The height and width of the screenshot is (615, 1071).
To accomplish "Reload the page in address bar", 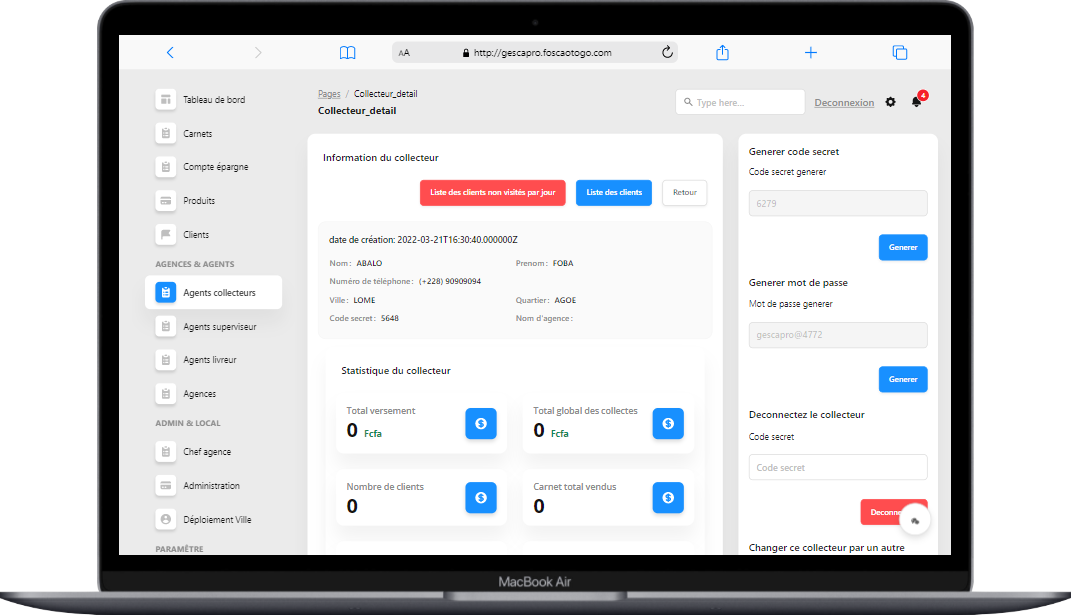I will (x=667, y=53).
